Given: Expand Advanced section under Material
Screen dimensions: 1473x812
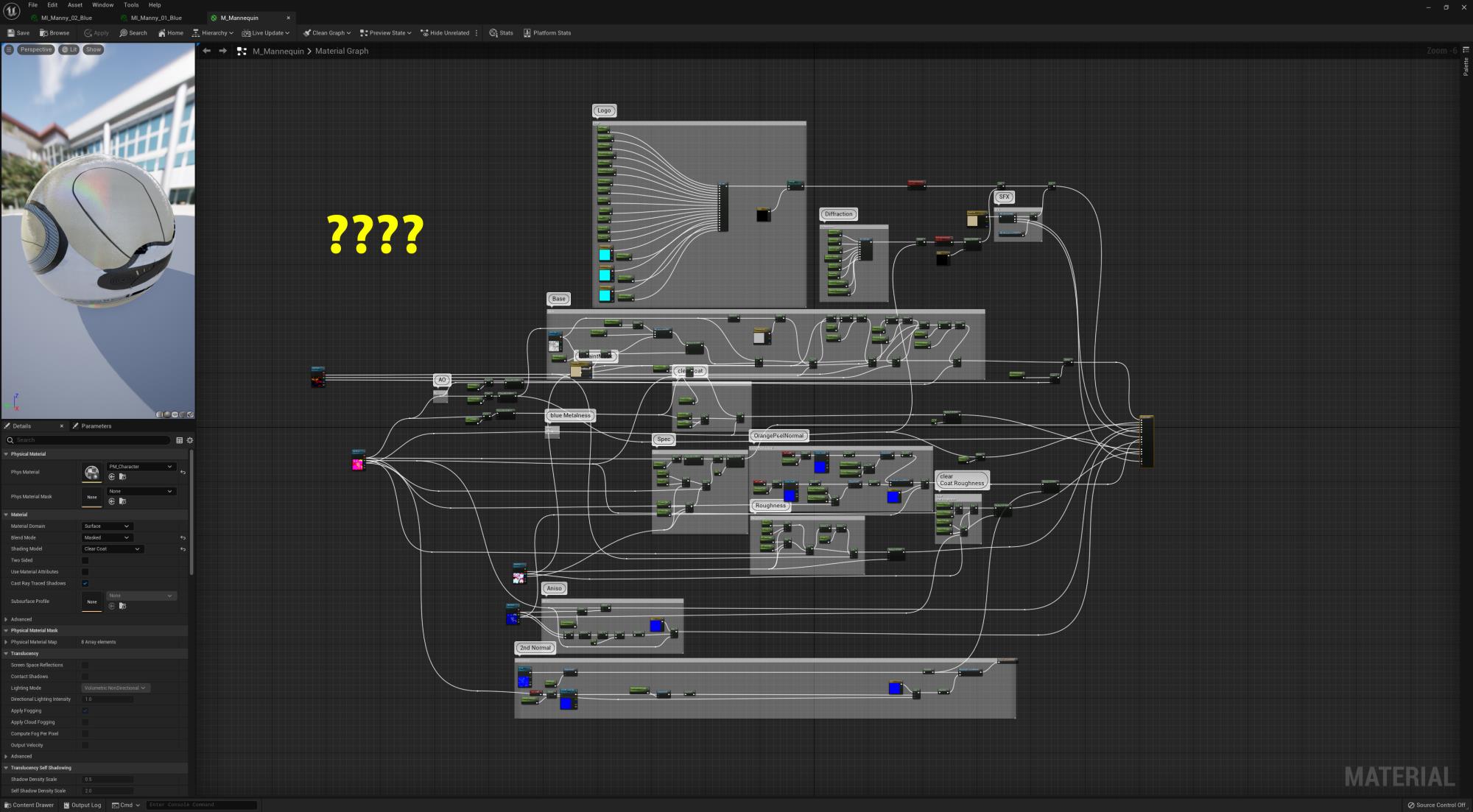Looking at the screenshot, I should (x=7, y=619).
